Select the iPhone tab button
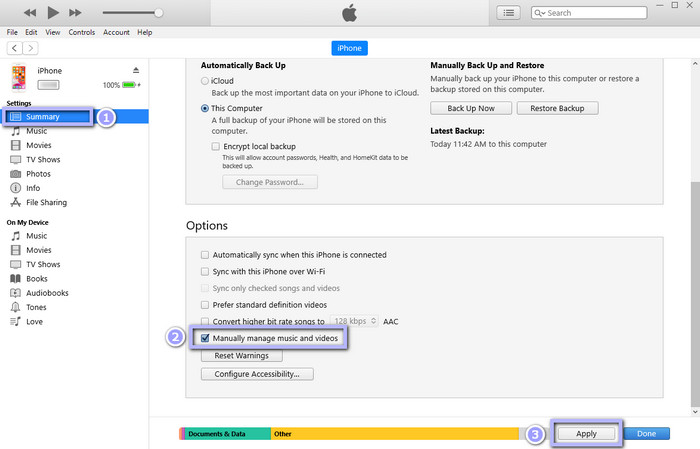 tap(349, 48)
